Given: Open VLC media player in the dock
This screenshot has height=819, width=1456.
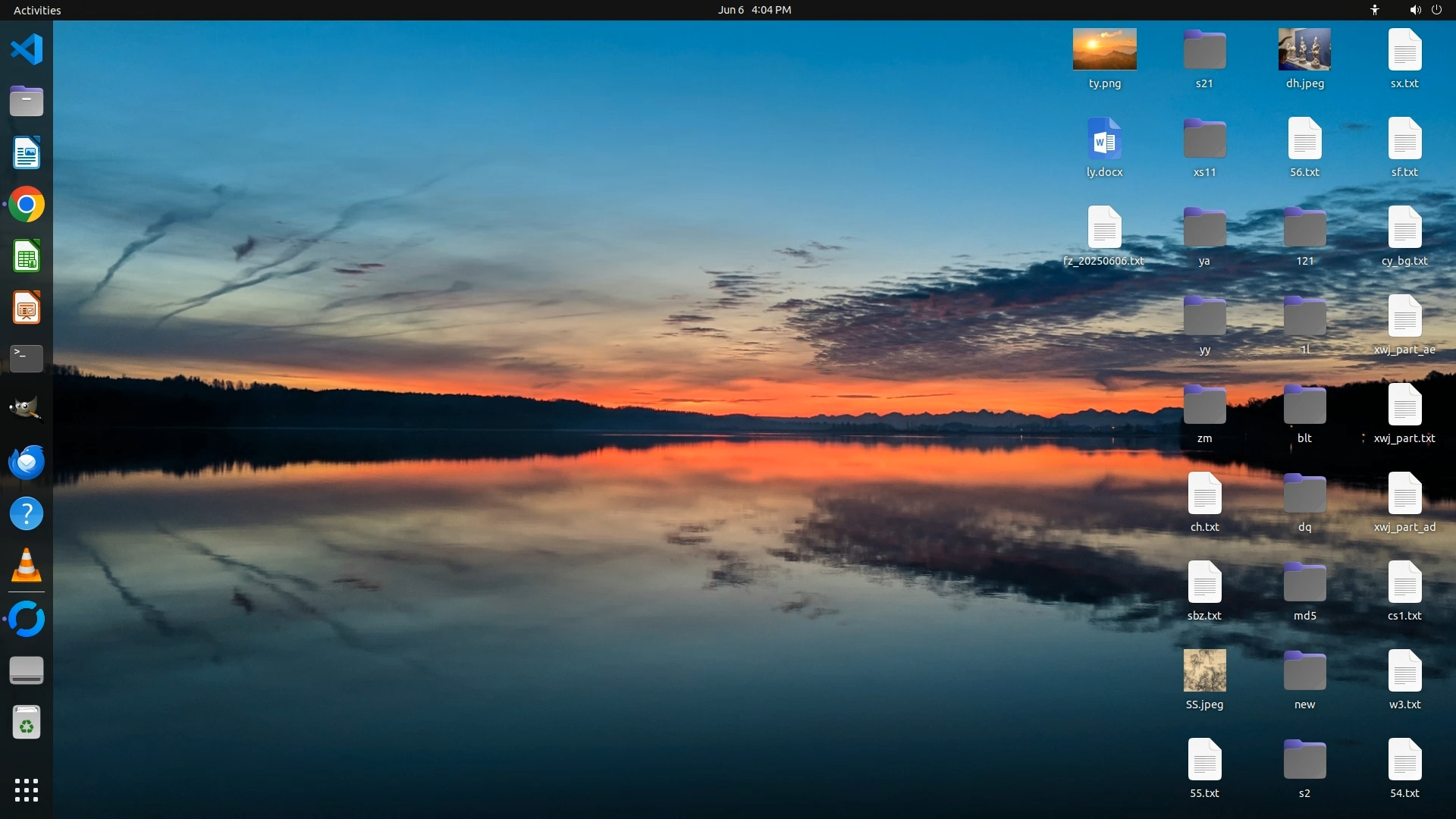Looking at the screenshot, I should point(27,565).
